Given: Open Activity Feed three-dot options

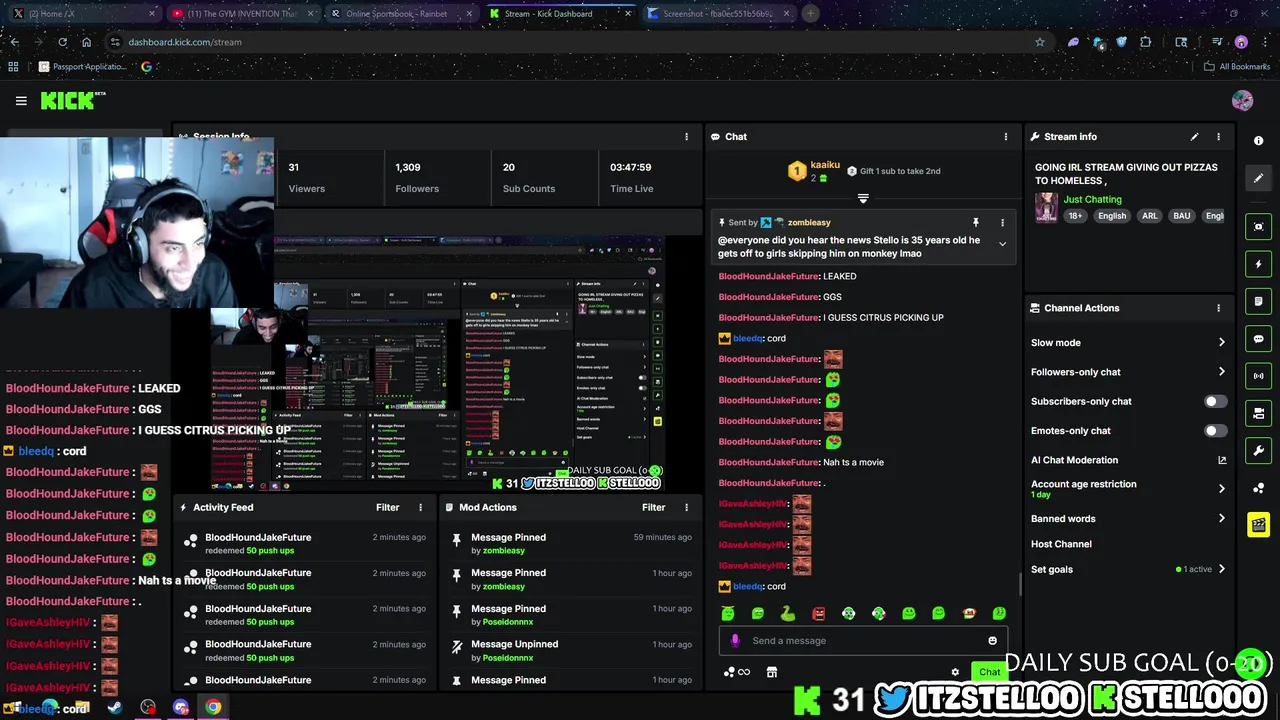Looking at the screenshot, I should pos(420,507).
